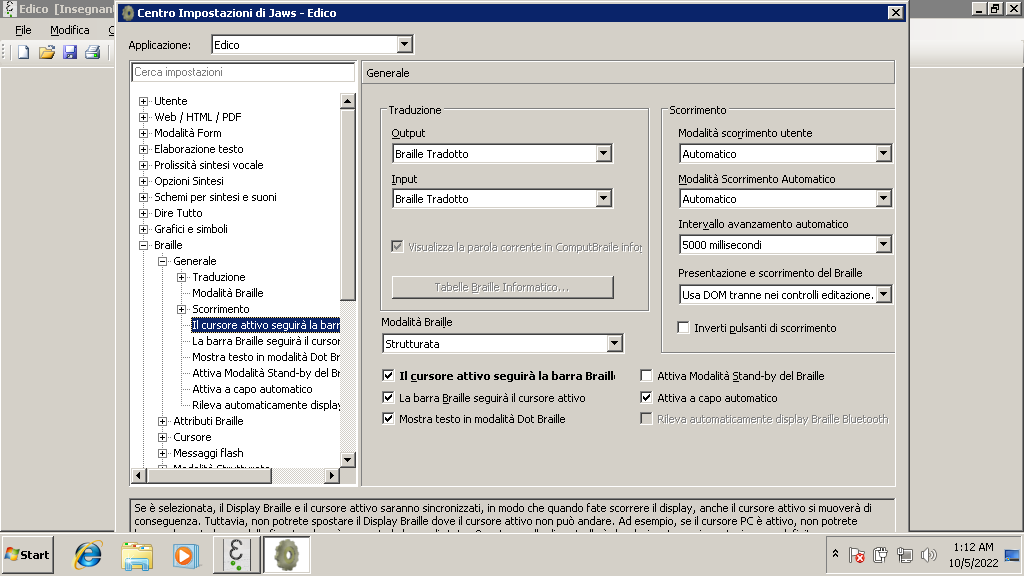Enable Attiva Modalità Stand-by del Braille
Image resolution: width=1024 pixels, height=576 pixels.
tap(646, 376)
